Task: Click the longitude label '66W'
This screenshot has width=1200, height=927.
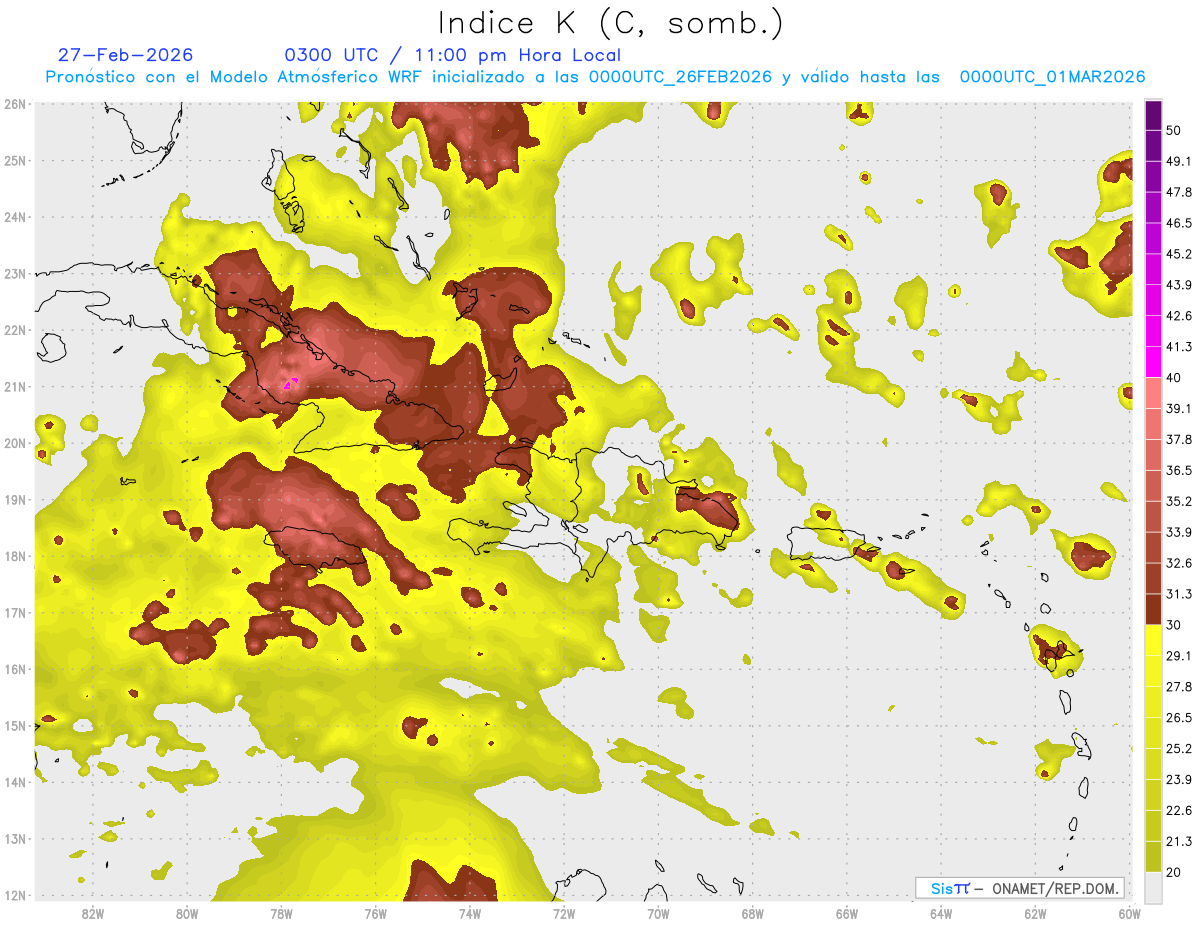Action: click(846, 913)
